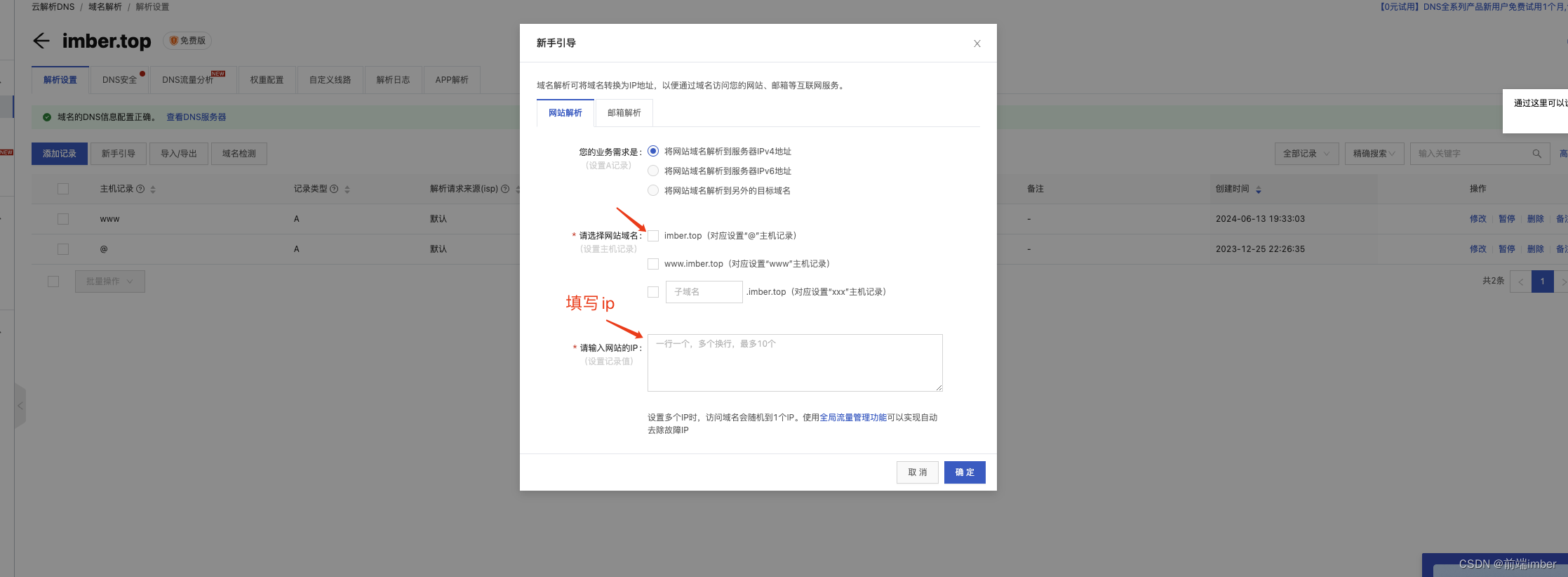1568x577 pixels.
Task: Close the 新手引导 dialog
Action: 977,44
